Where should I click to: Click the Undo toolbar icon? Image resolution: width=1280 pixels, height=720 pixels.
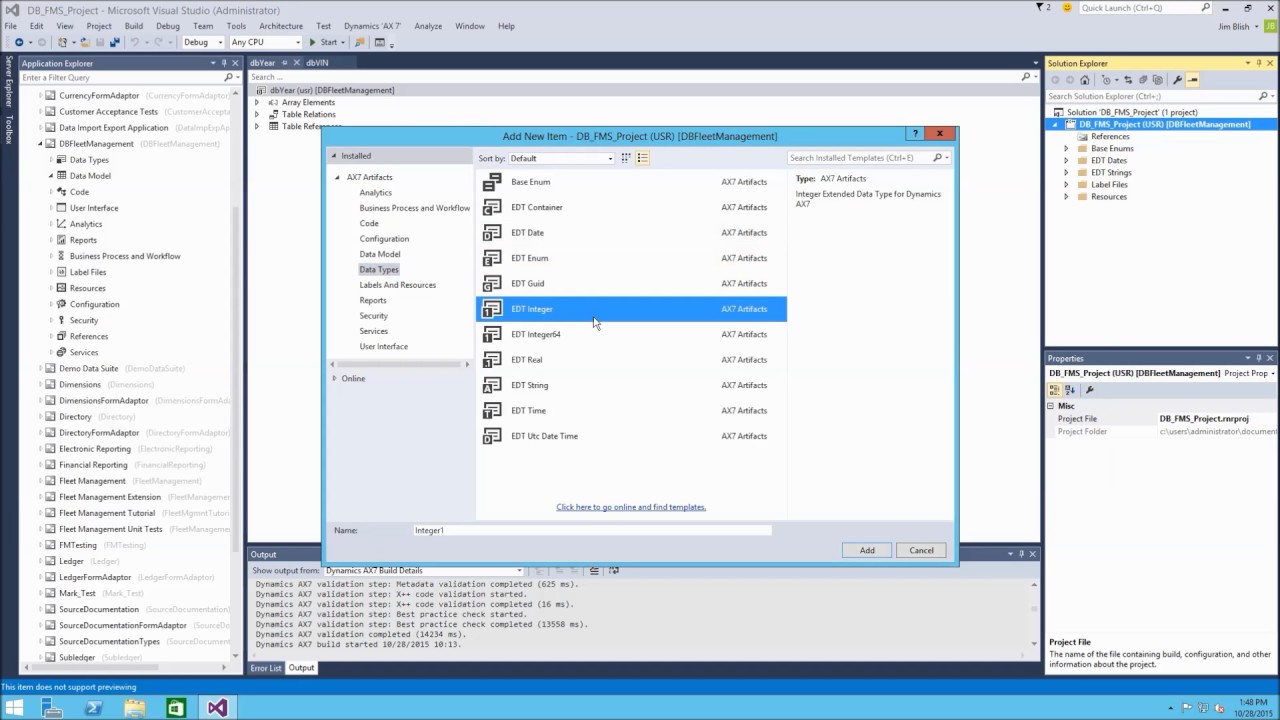click(135, 42)
